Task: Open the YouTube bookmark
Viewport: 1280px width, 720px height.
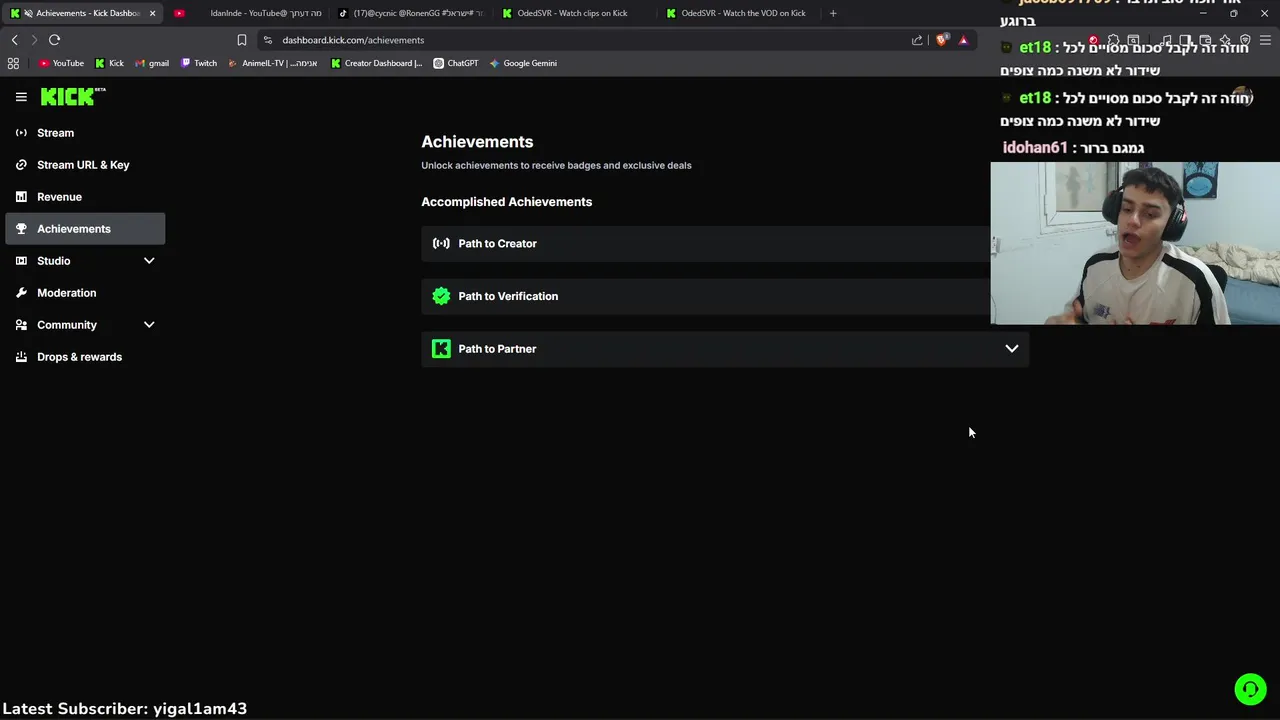Action: [61, 63]
